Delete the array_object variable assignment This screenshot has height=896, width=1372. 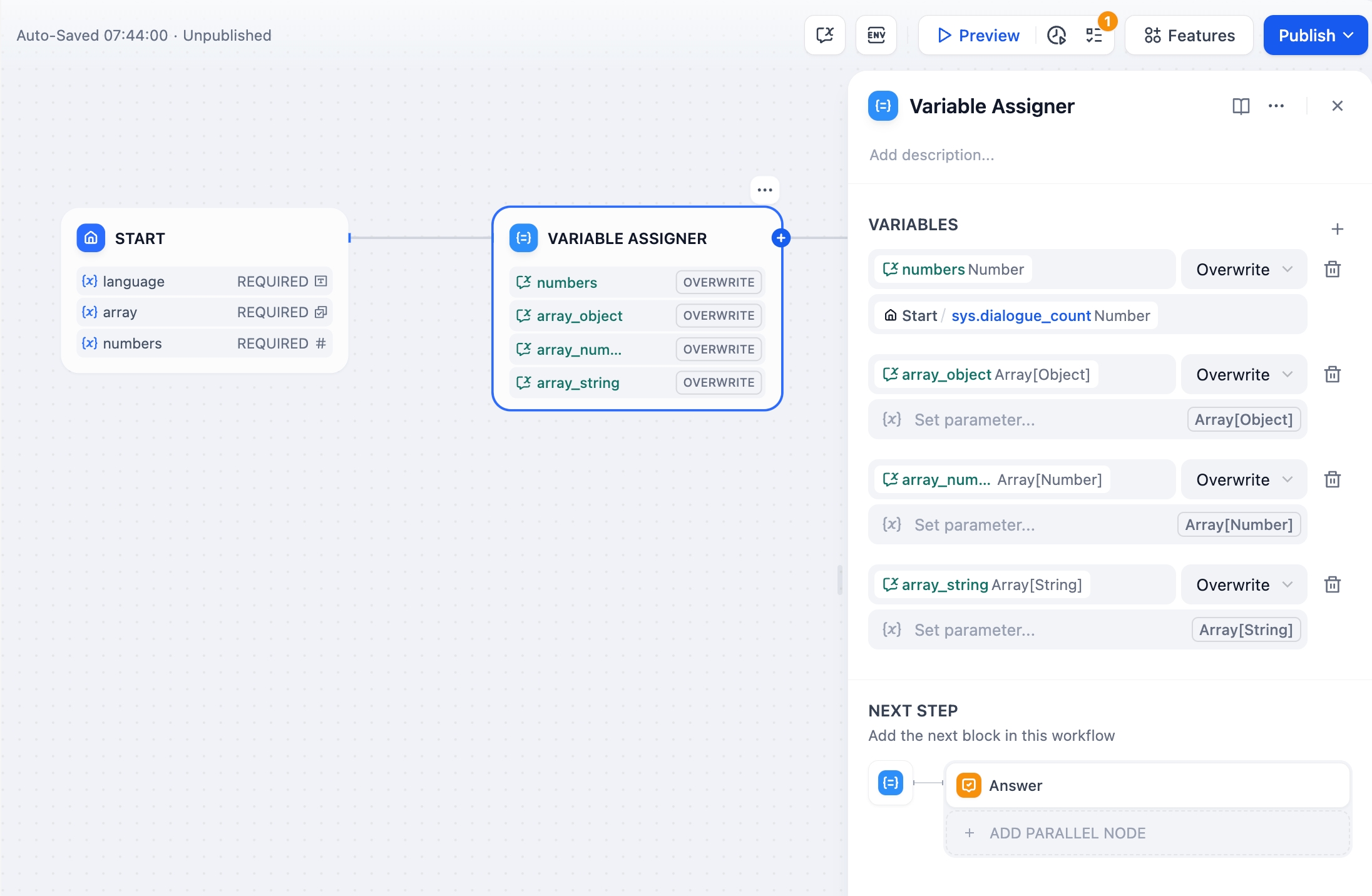1333,375
